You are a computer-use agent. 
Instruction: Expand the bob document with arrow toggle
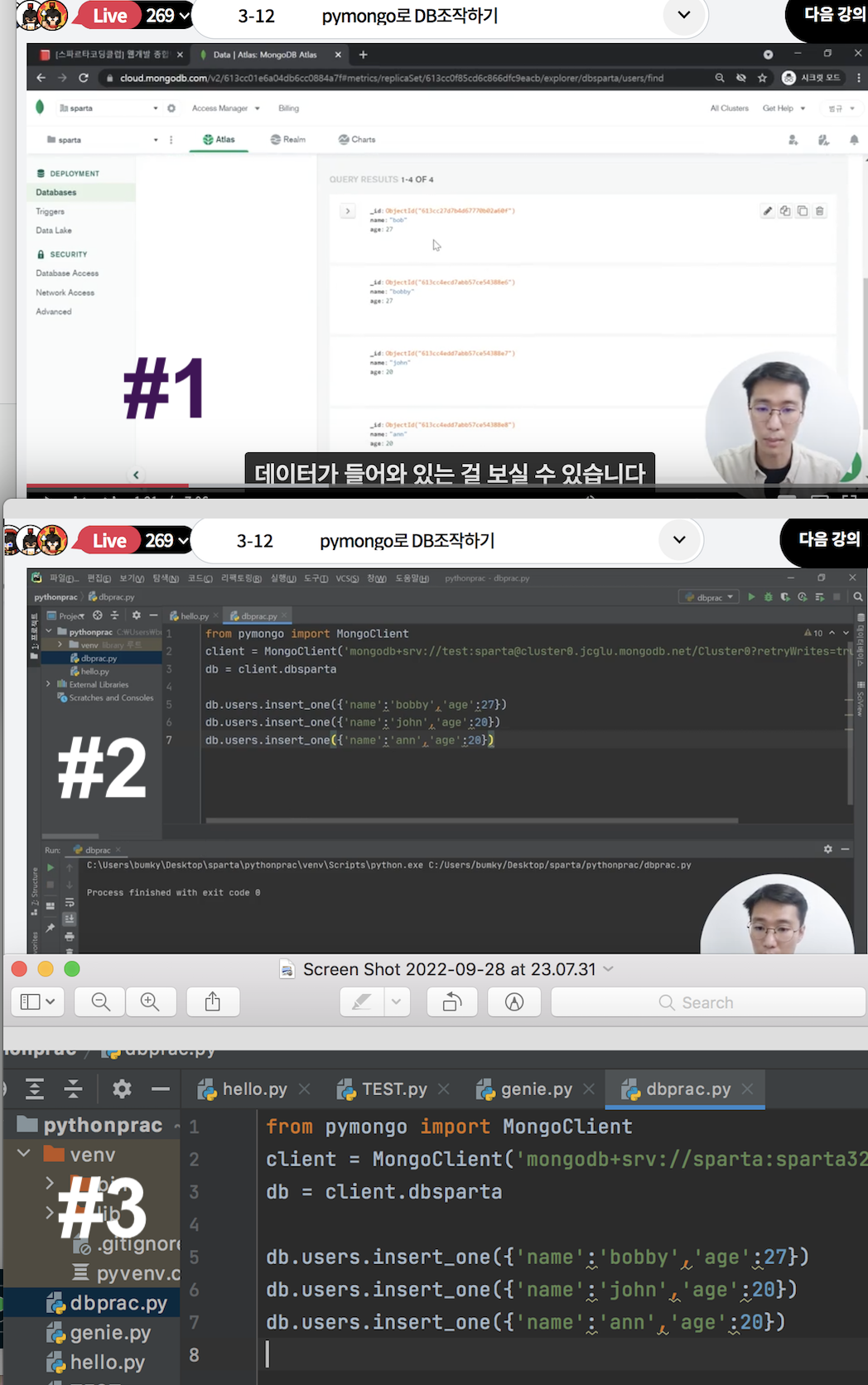click(348, 211)
